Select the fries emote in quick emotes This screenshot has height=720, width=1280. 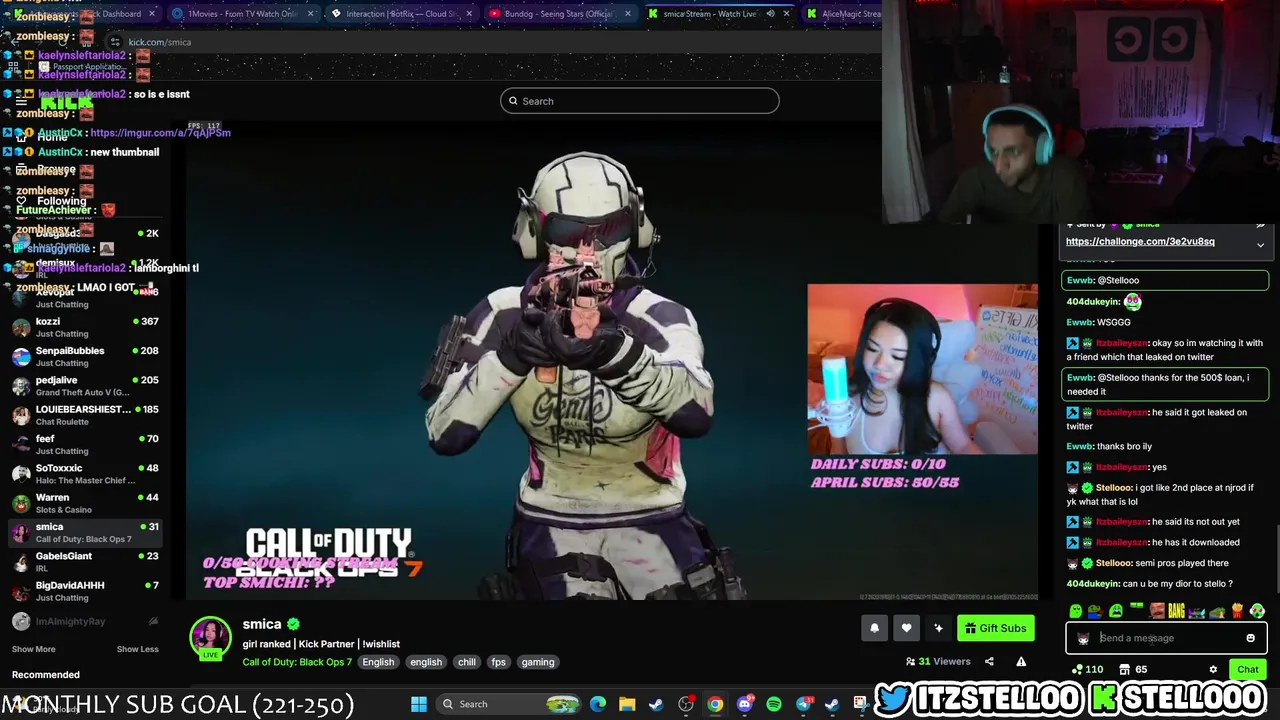coord(1237,611)
